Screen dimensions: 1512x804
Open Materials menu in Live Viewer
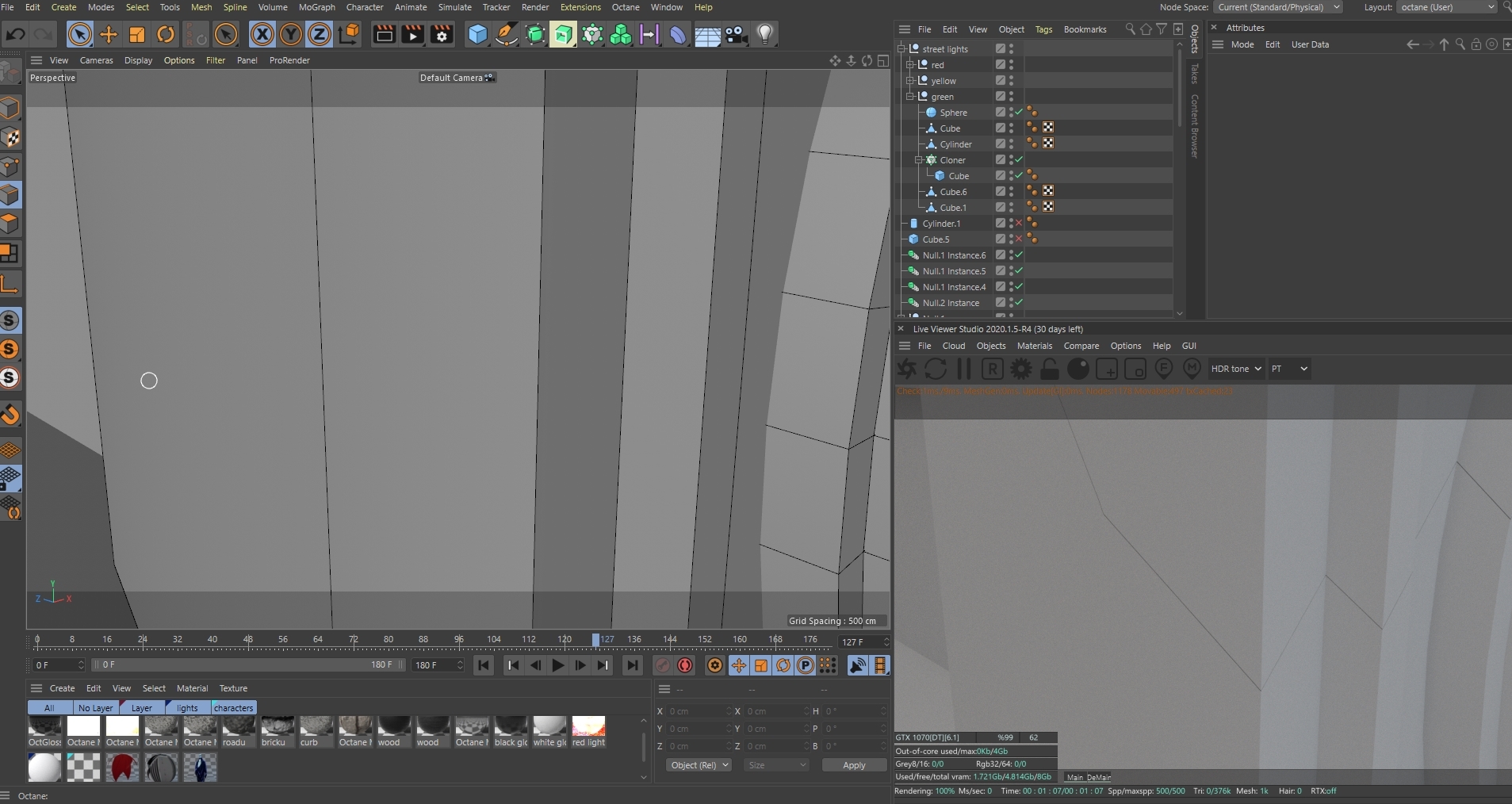point(1035,346)
